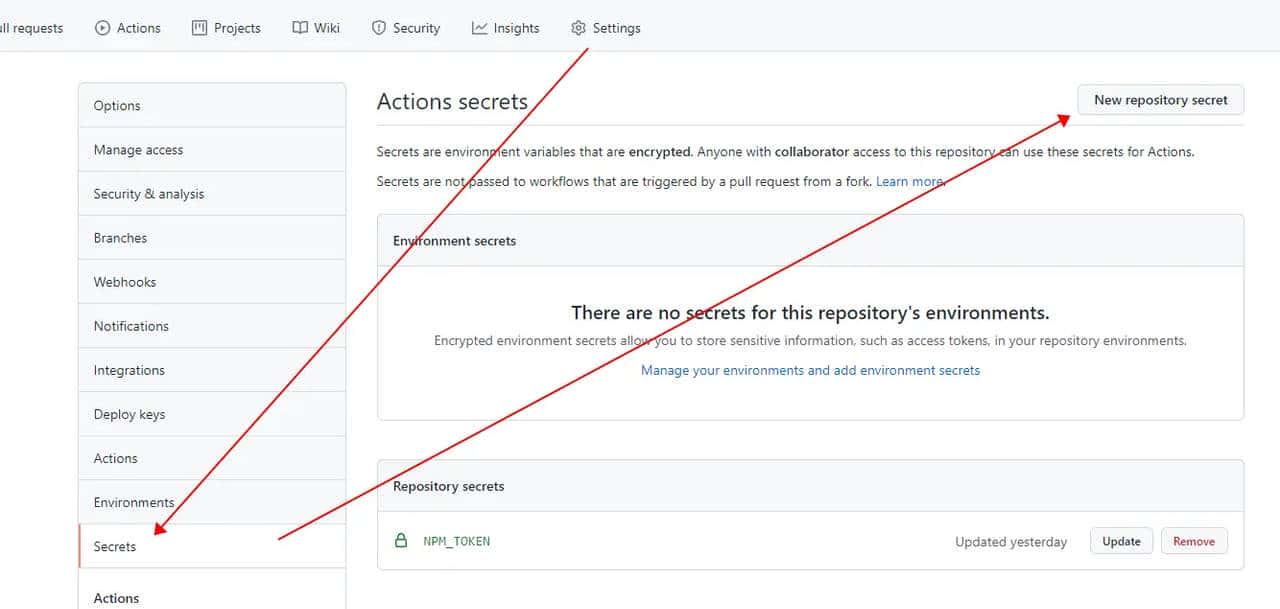This screenshot has height=609, width=1280.
Task: Select Options in the settings sidebar
Action: [117, 106]
